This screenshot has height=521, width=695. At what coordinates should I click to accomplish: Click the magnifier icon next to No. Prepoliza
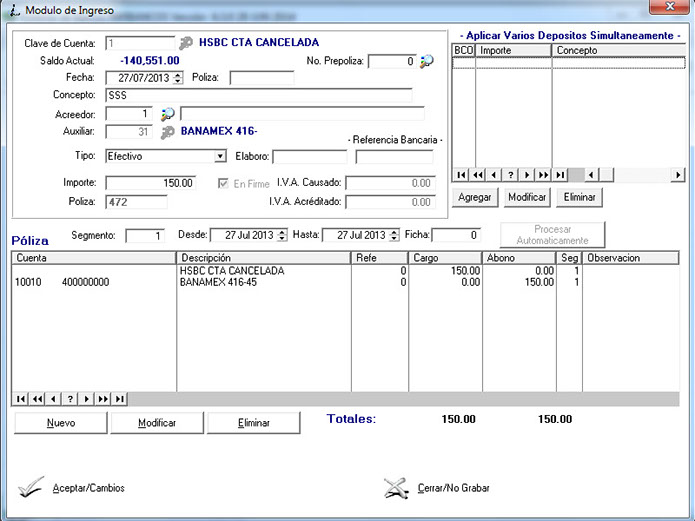(427, 61)
